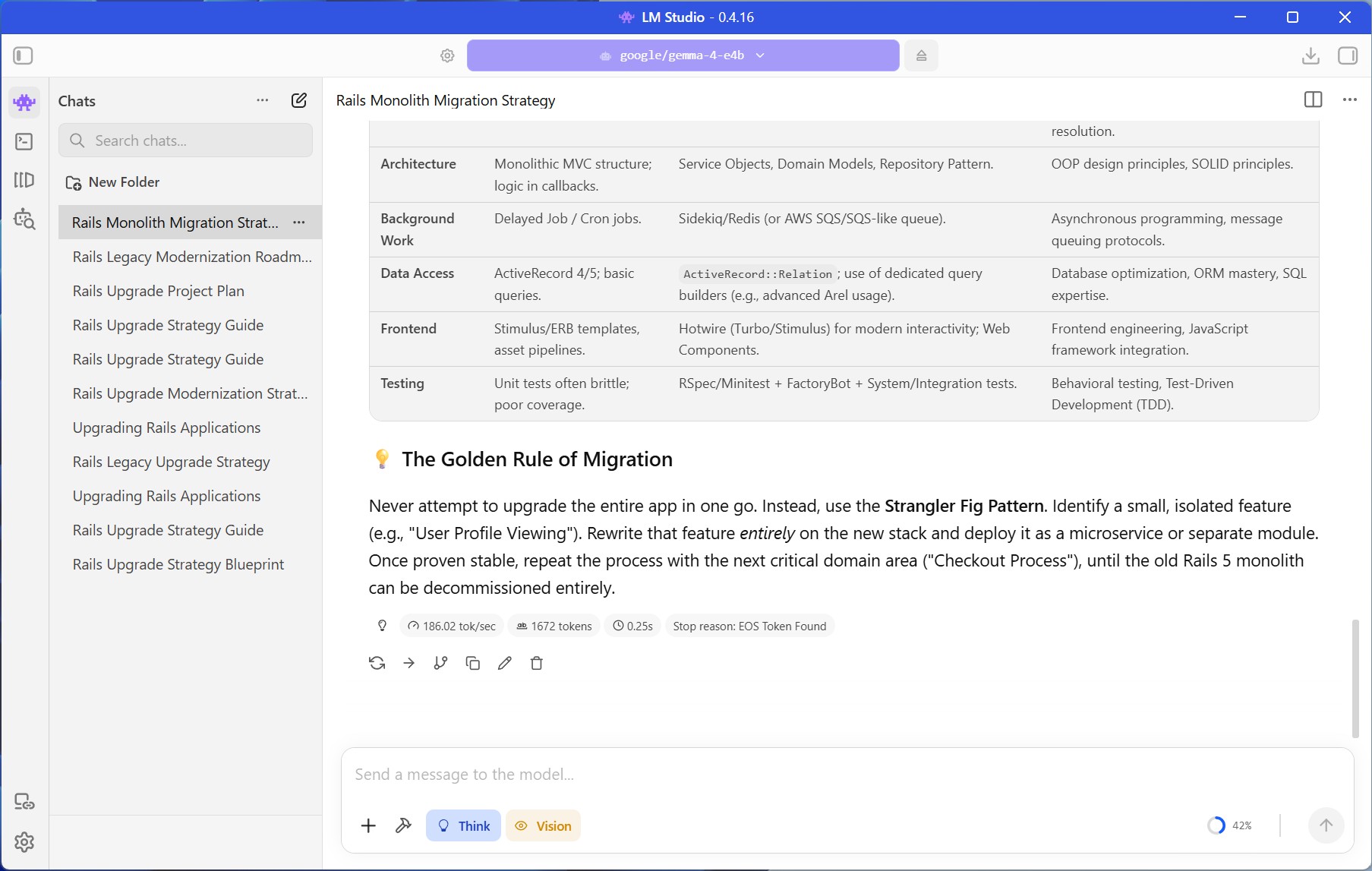
Task: Add an attachment with plus button
Action: [x=368, y=825]
